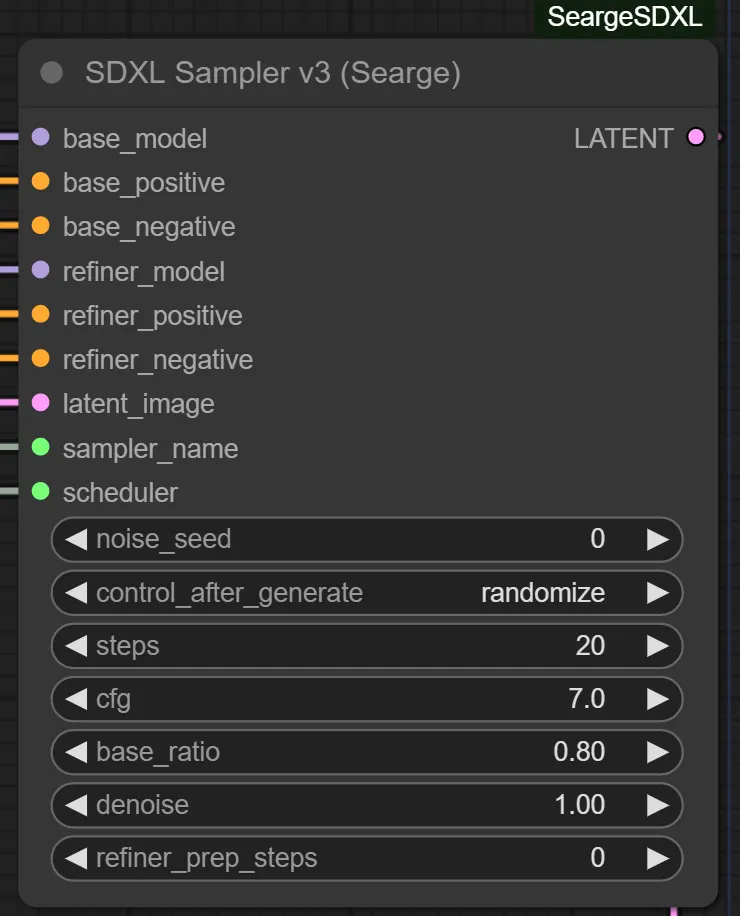Viewport: 740px width, 916px height.
Task: Click the base_positive input connector dot
Action: (x=40, y=182)
